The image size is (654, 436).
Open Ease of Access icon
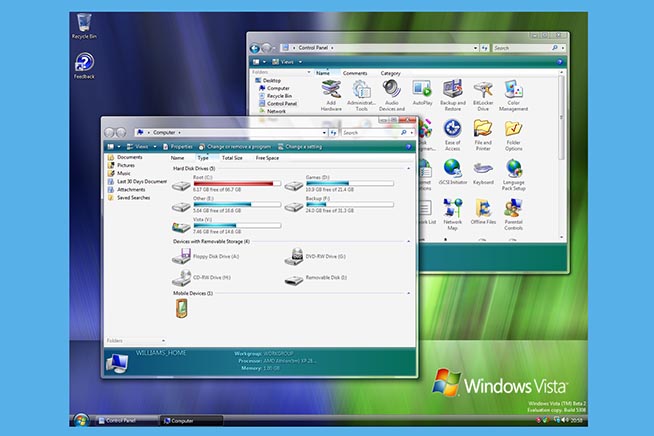click(x=452, y=135)
